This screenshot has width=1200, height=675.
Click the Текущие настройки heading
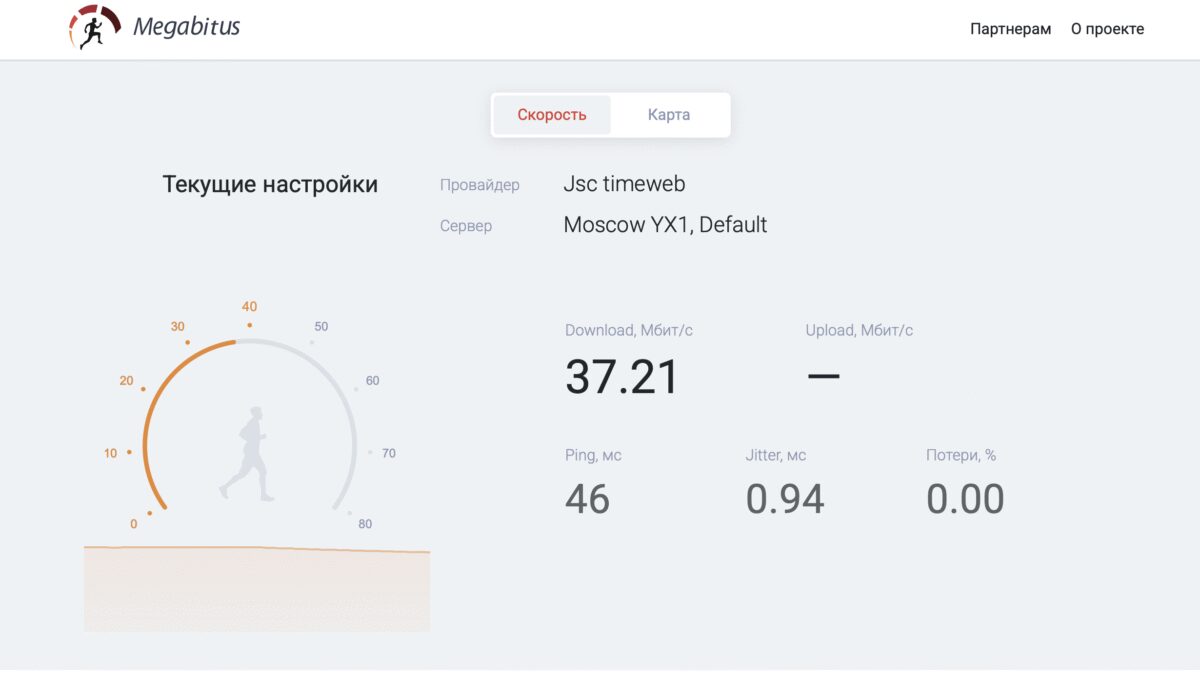point(270,183)
